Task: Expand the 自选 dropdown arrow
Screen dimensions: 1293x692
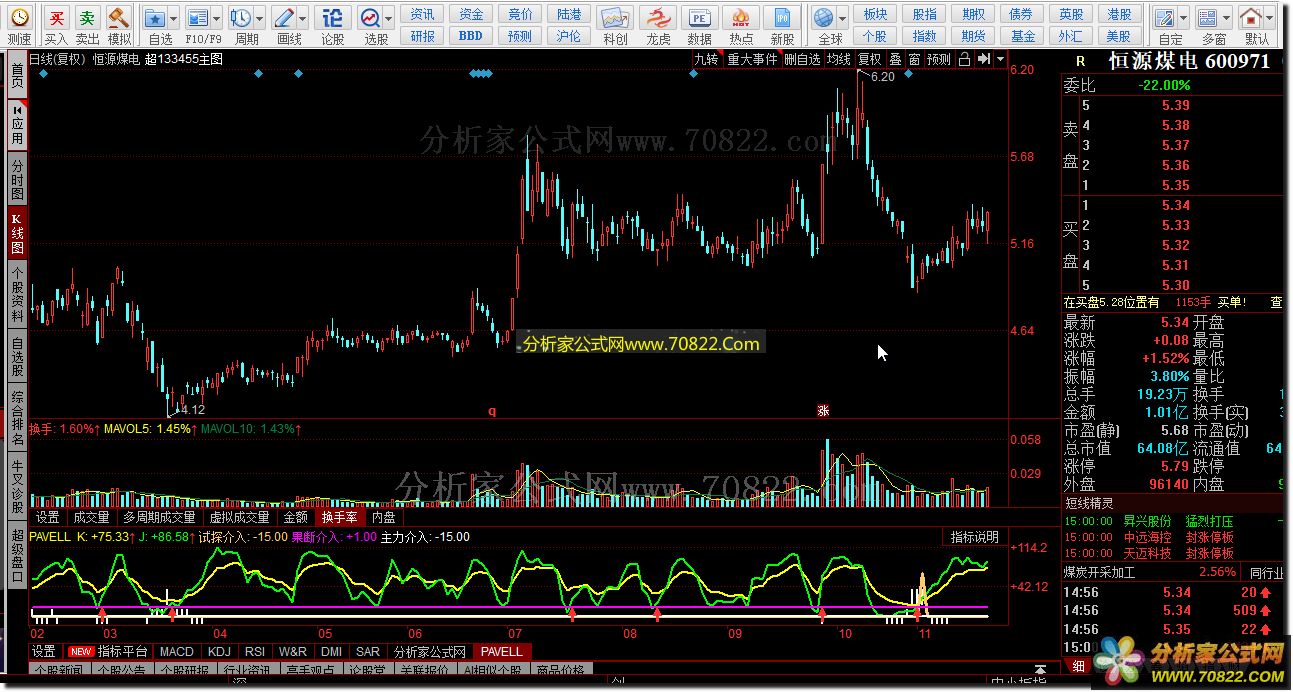Action: pos(174,18)
